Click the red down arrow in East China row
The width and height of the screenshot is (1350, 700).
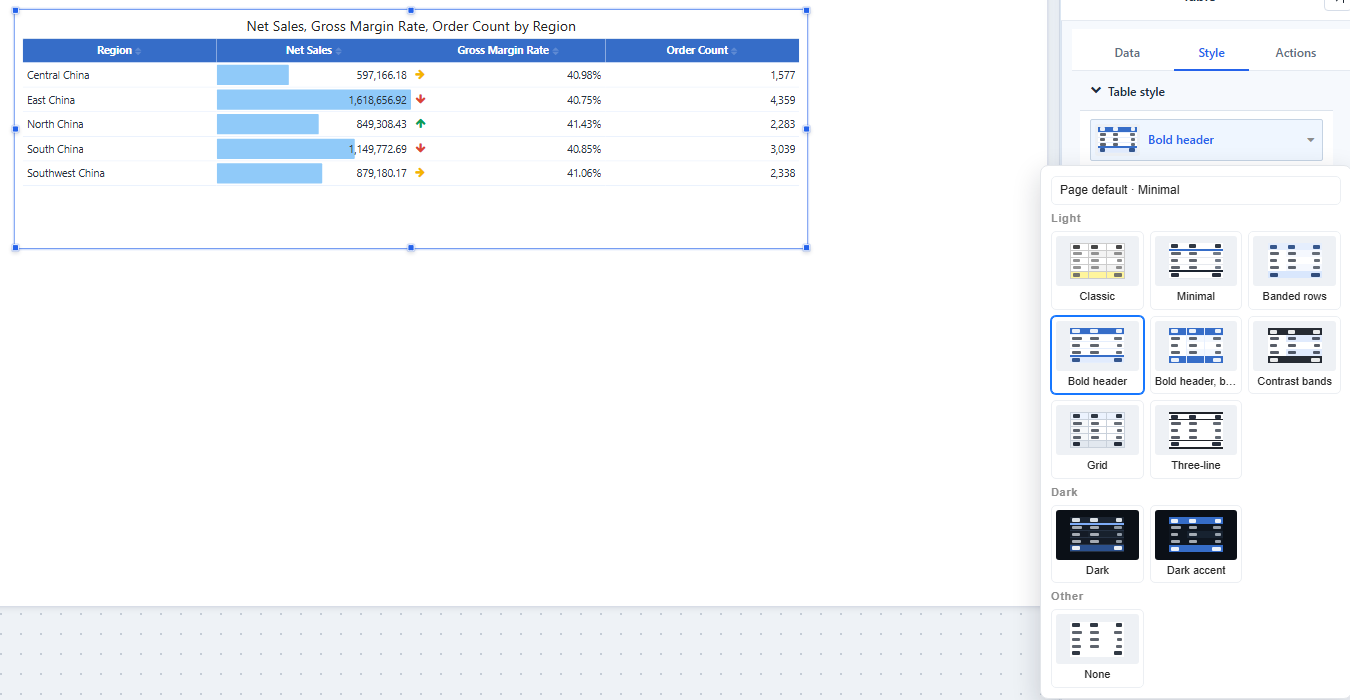click(420, 99)
